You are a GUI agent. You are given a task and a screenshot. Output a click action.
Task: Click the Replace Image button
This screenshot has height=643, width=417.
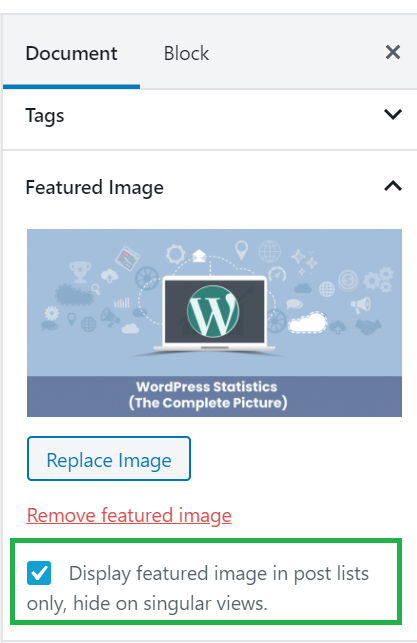pos(109,458)
